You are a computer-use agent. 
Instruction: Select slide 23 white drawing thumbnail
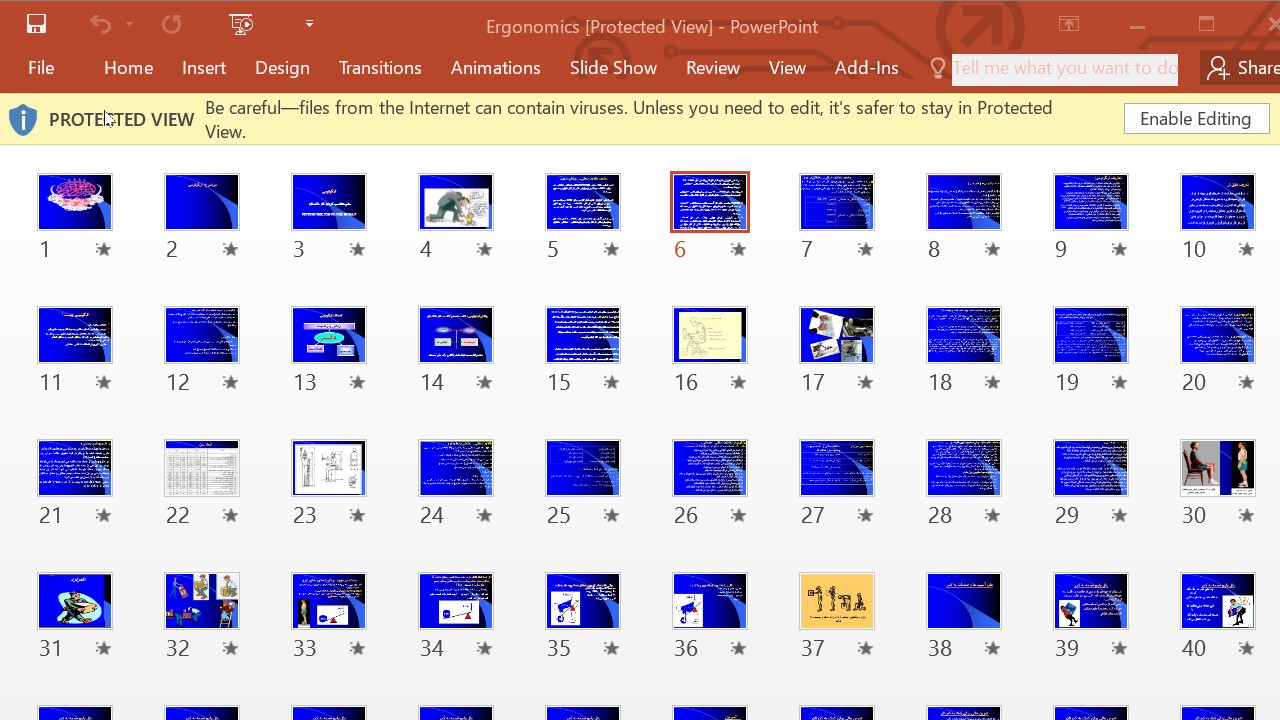click(x=329, y=468)
